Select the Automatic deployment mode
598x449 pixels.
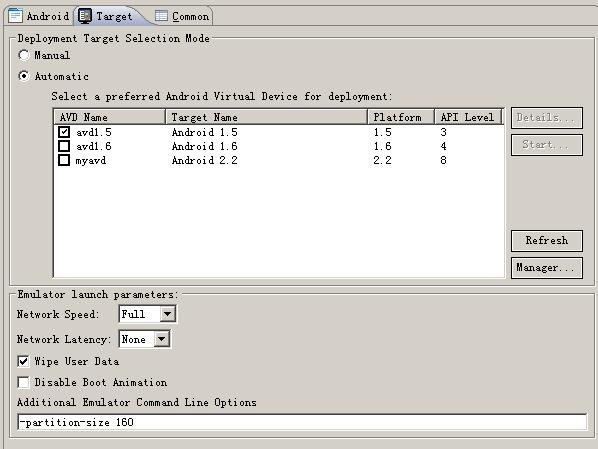coord(24,76)
